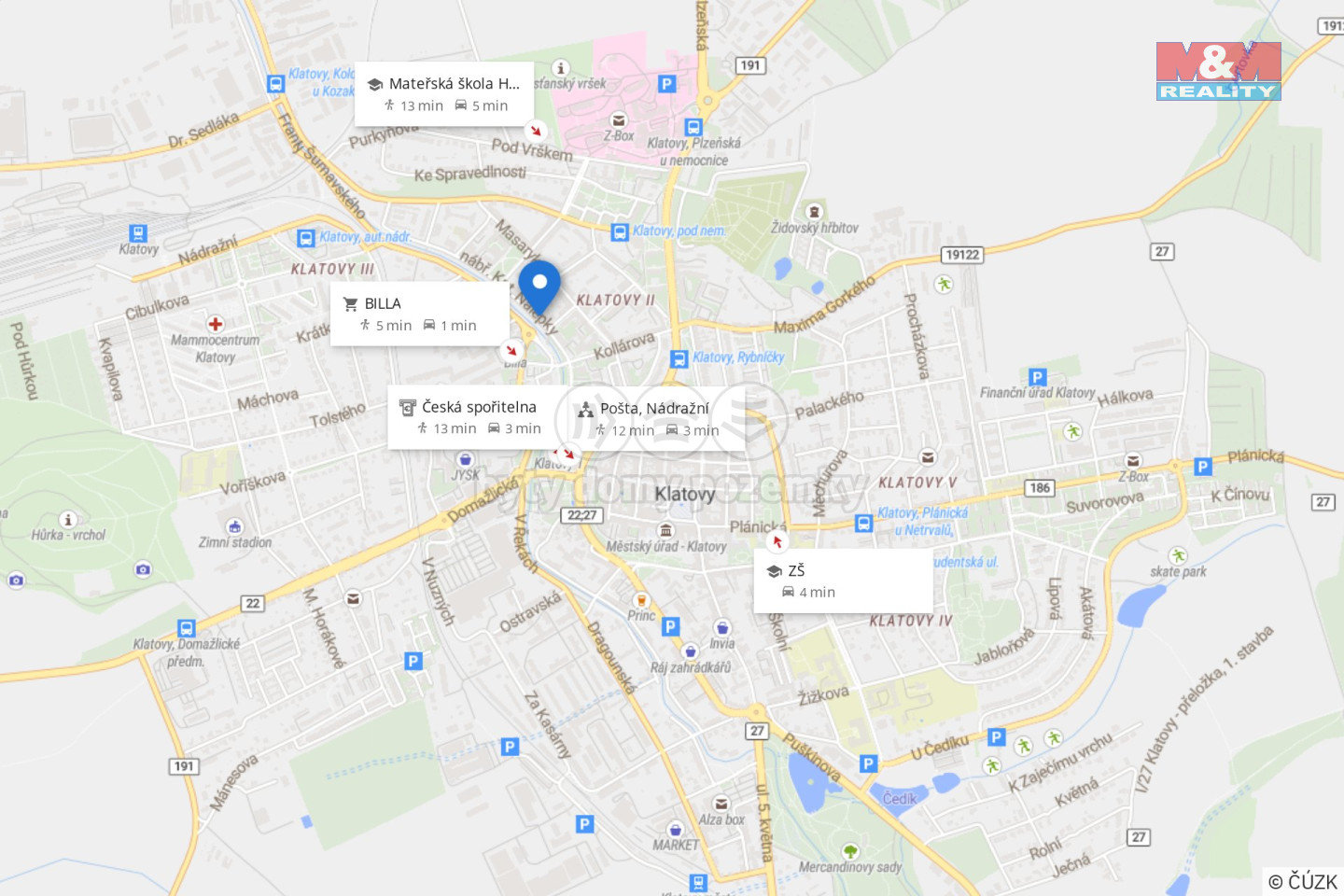This screenshot has height=896, width=1344.
Task: Click the blue property location pin
Action: (539, 287)
